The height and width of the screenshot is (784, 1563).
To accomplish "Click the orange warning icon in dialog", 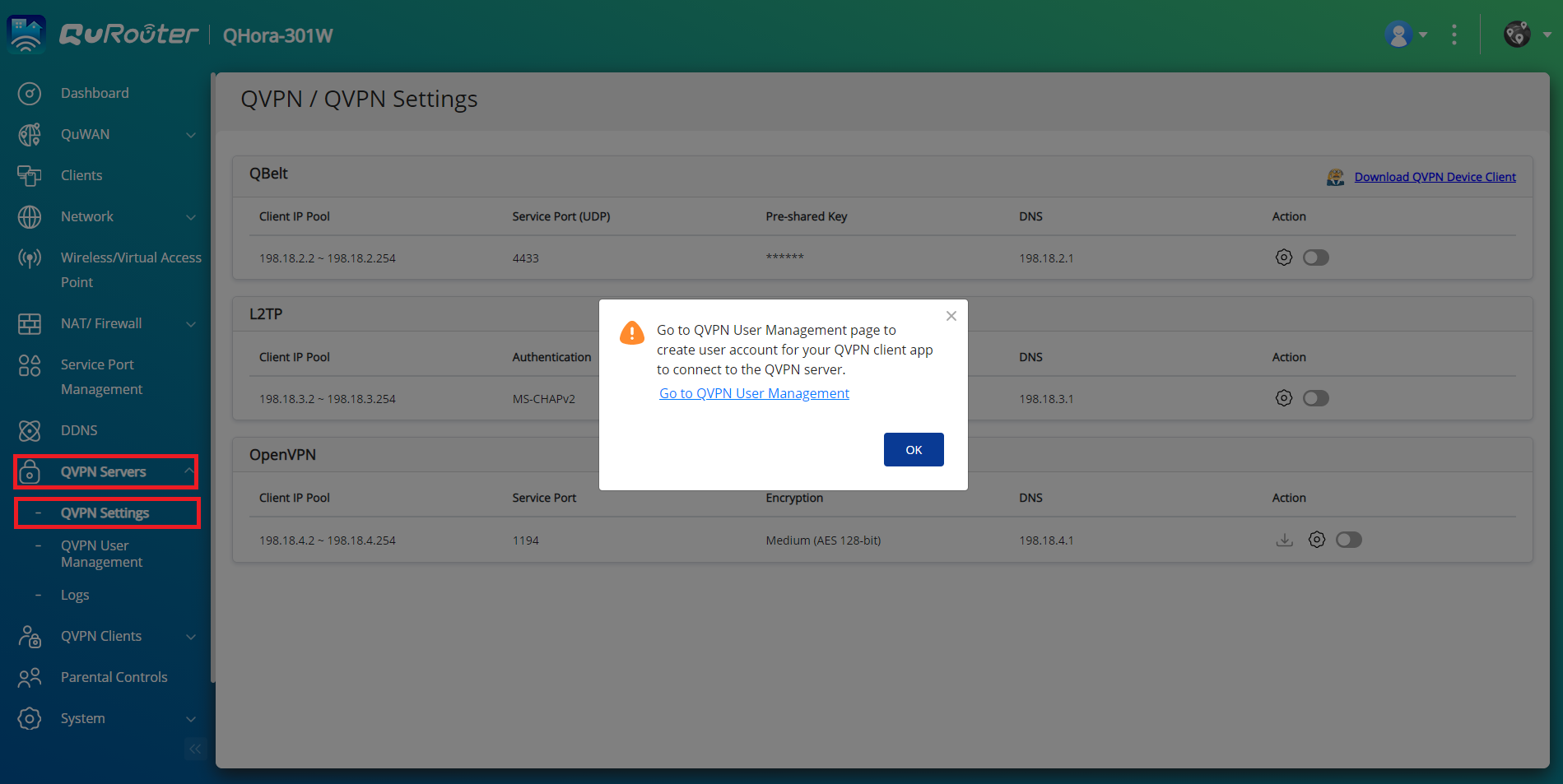I will (x=632, y=332).
